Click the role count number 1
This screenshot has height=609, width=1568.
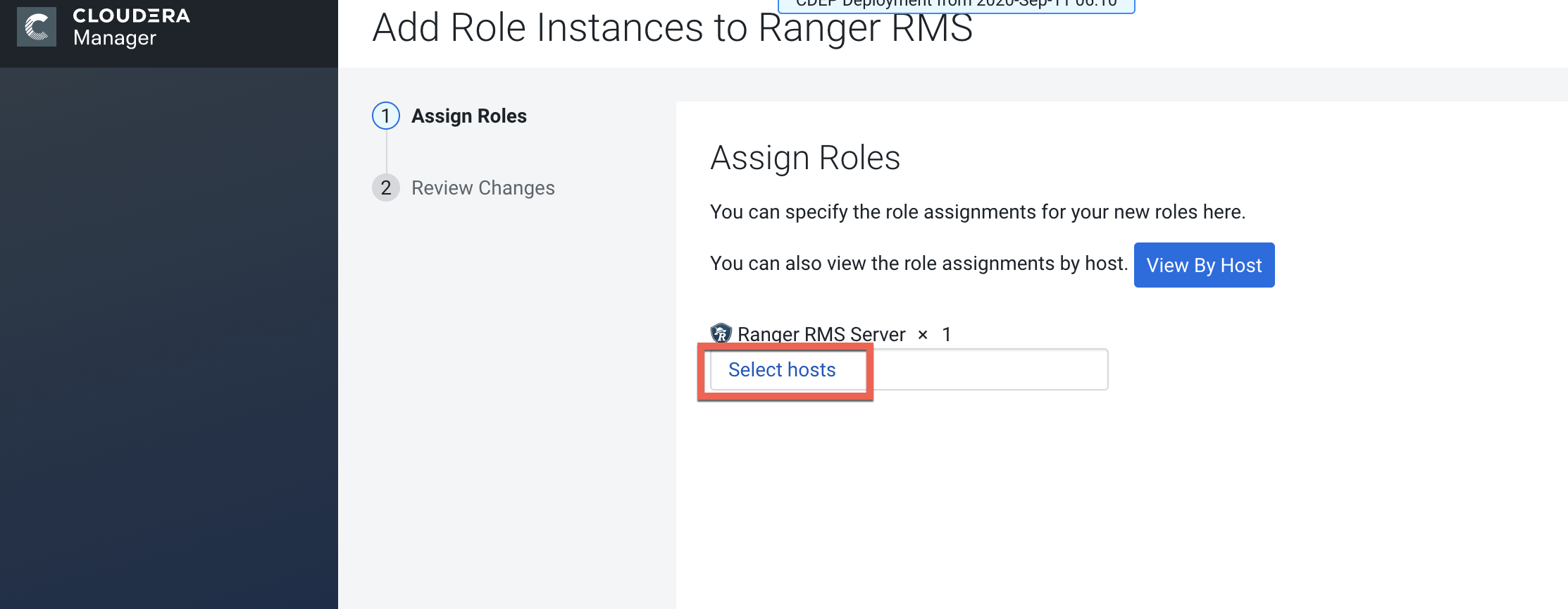(947, 334)
